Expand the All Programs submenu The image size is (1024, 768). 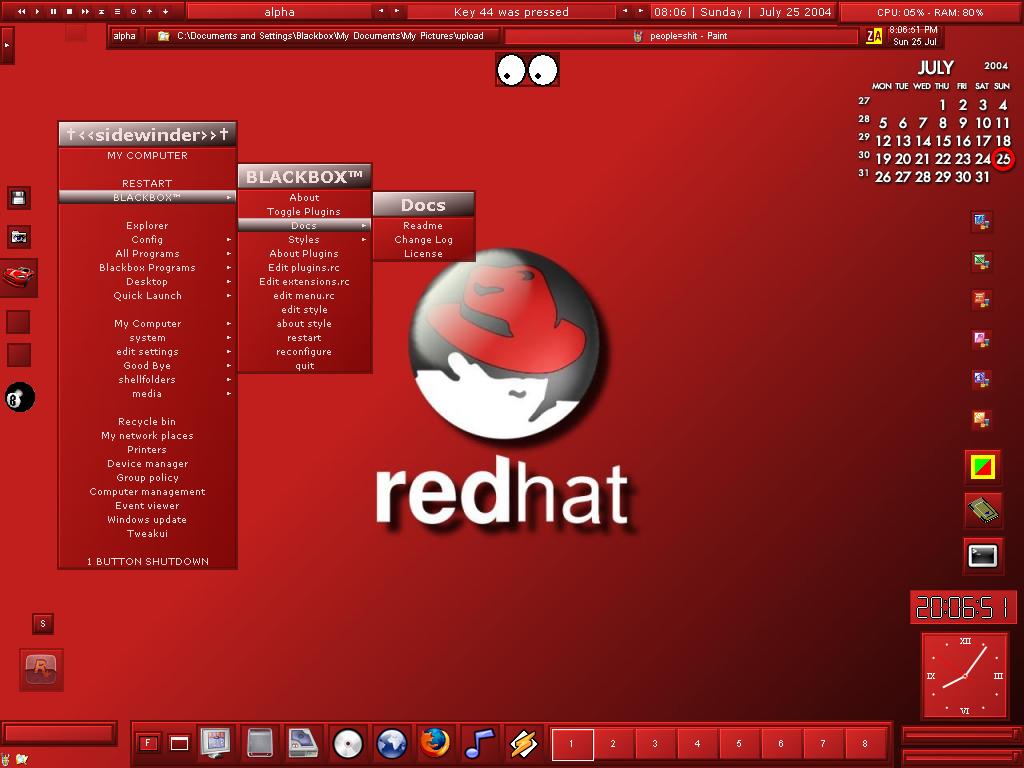coord(147,253)
